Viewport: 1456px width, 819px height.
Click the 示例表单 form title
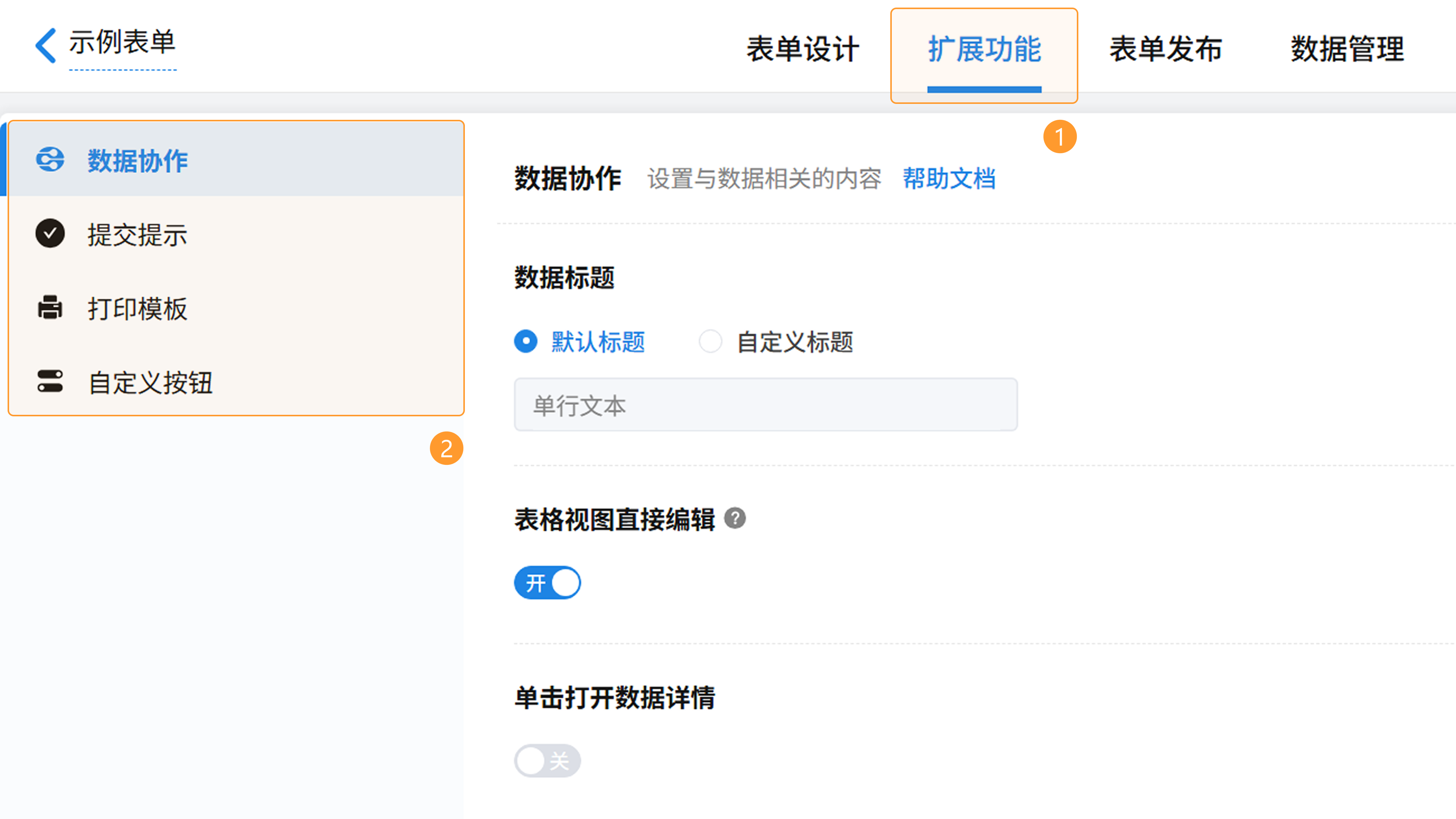pos(122,43)
